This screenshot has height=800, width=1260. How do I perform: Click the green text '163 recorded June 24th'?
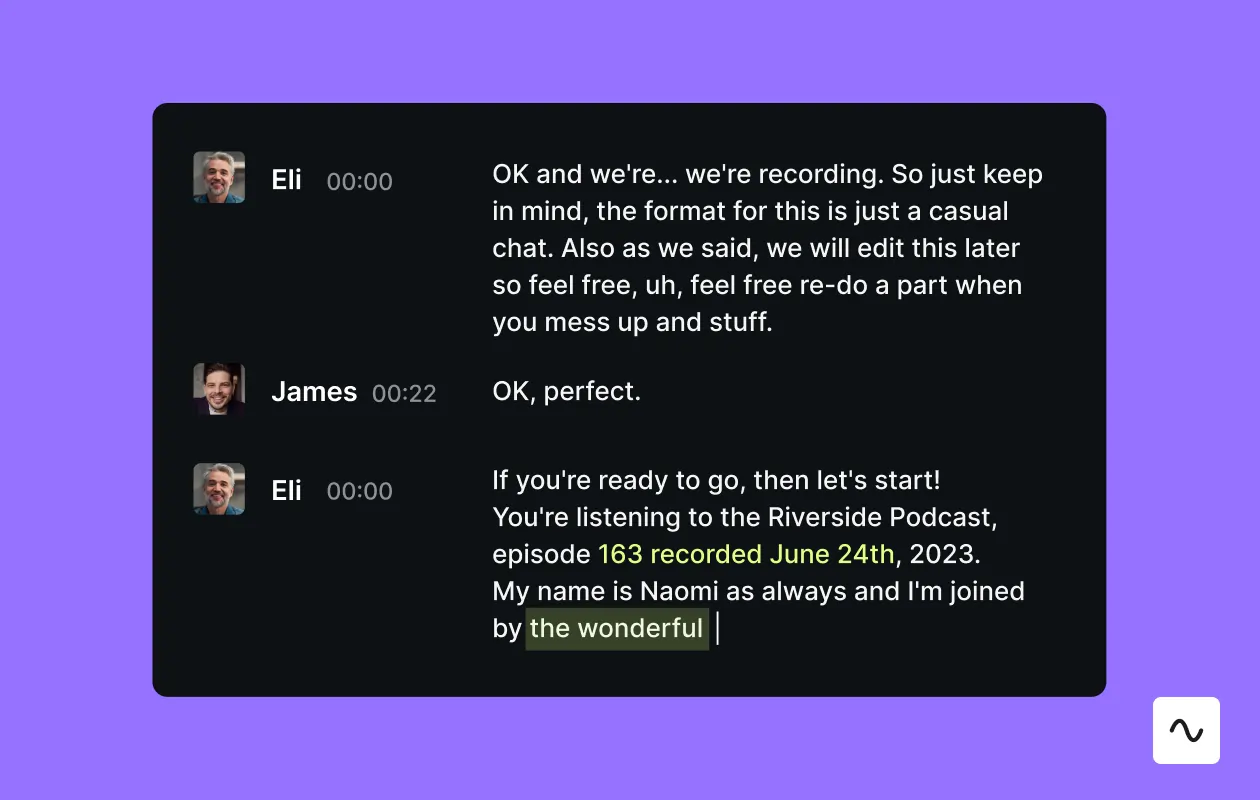click(747, 553)
